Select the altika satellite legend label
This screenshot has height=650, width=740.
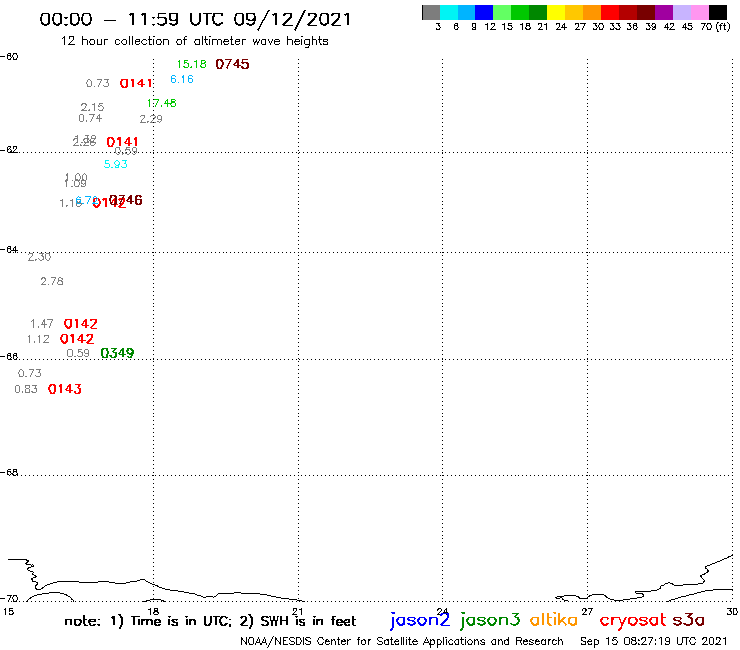click(554, 619)
